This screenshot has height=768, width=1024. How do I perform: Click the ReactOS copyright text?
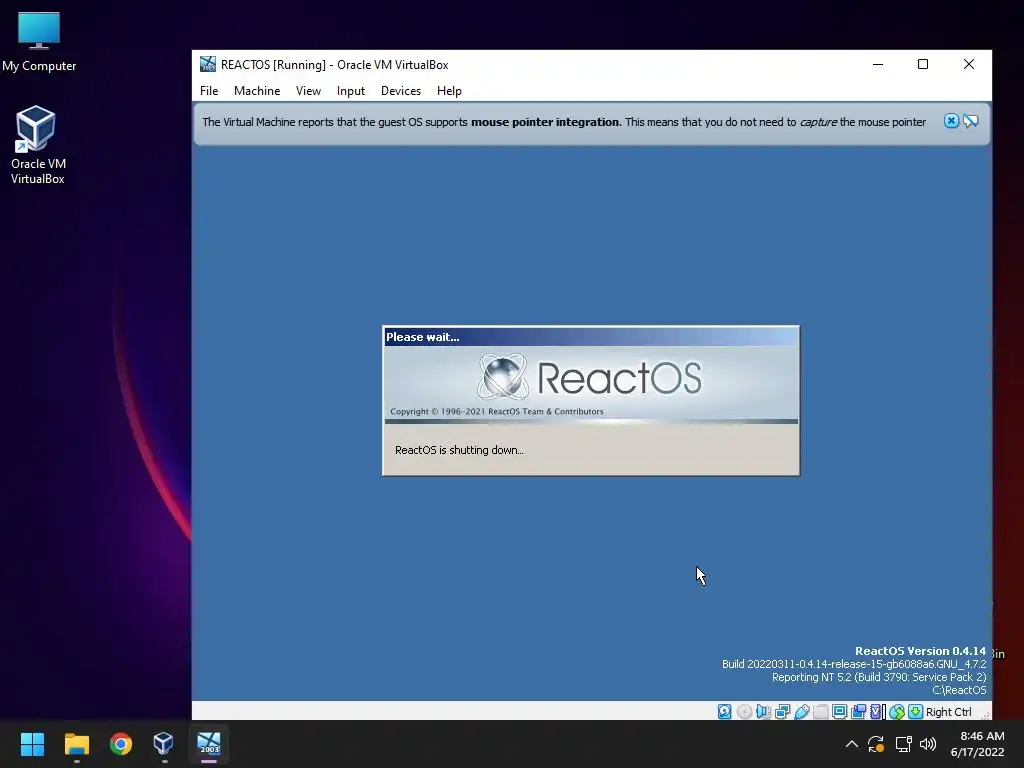[x=497, y=411]
